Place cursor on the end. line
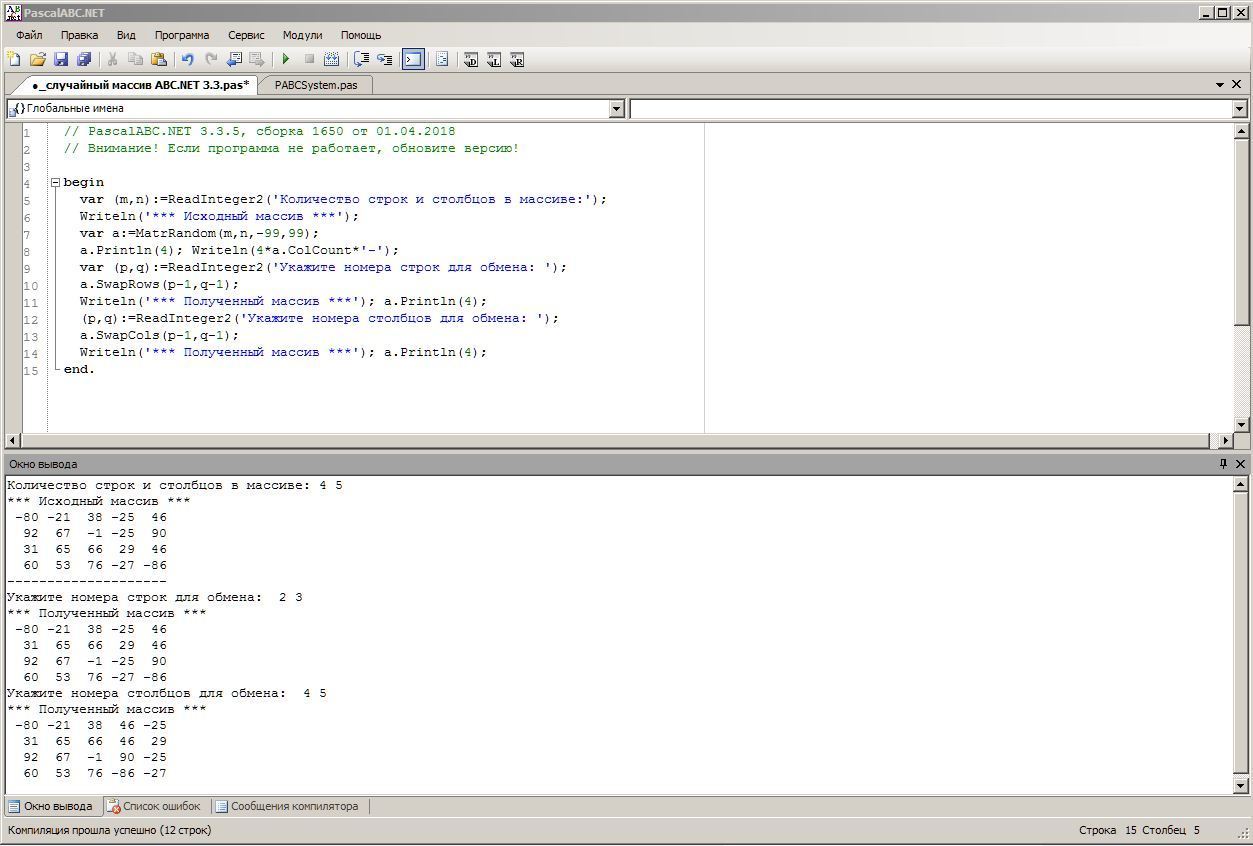This screenshot has width=1253, height=846. click(x=79, y=369)
